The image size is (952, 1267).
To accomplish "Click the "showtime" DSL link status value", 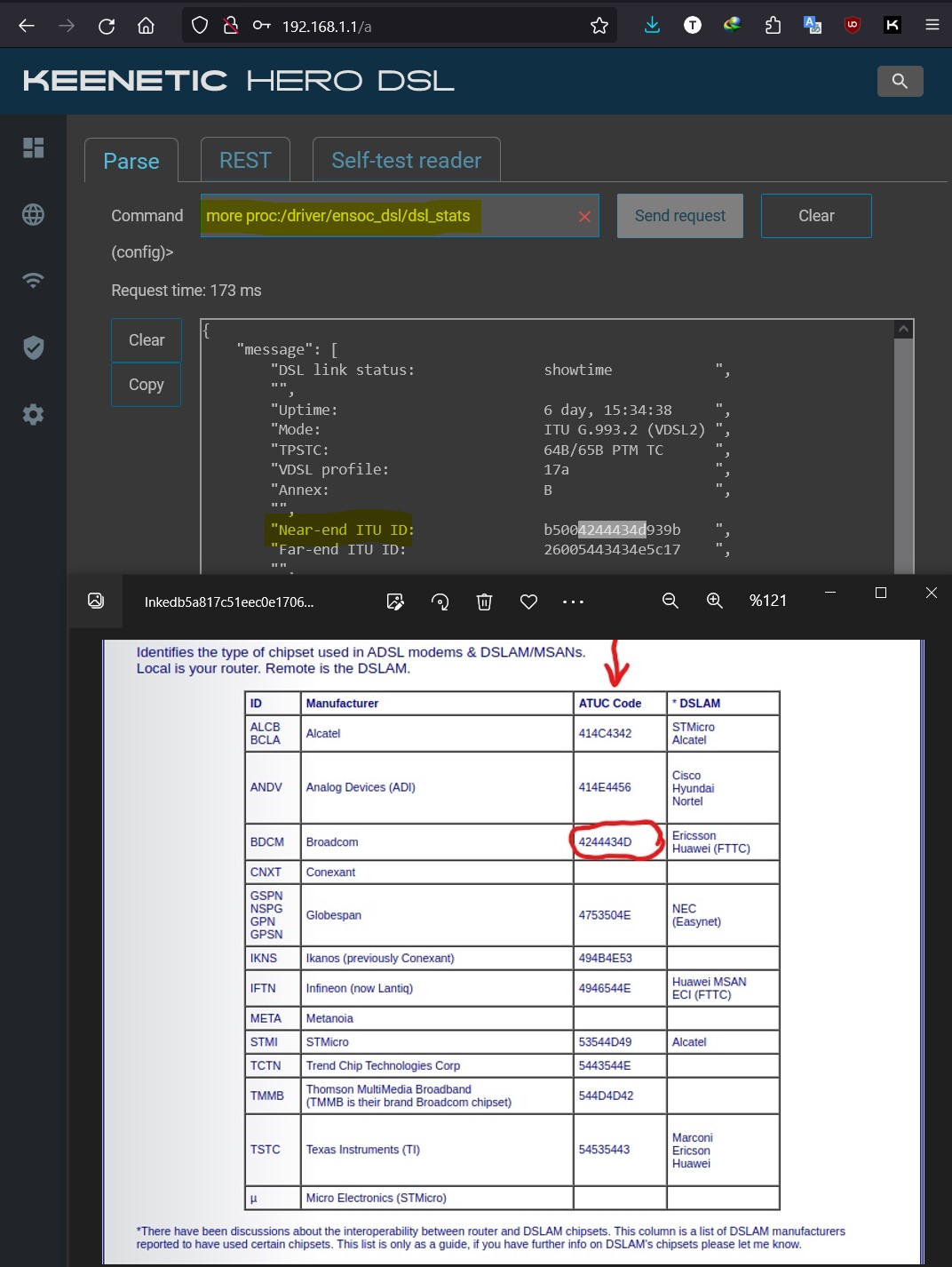I will [578, 370].
